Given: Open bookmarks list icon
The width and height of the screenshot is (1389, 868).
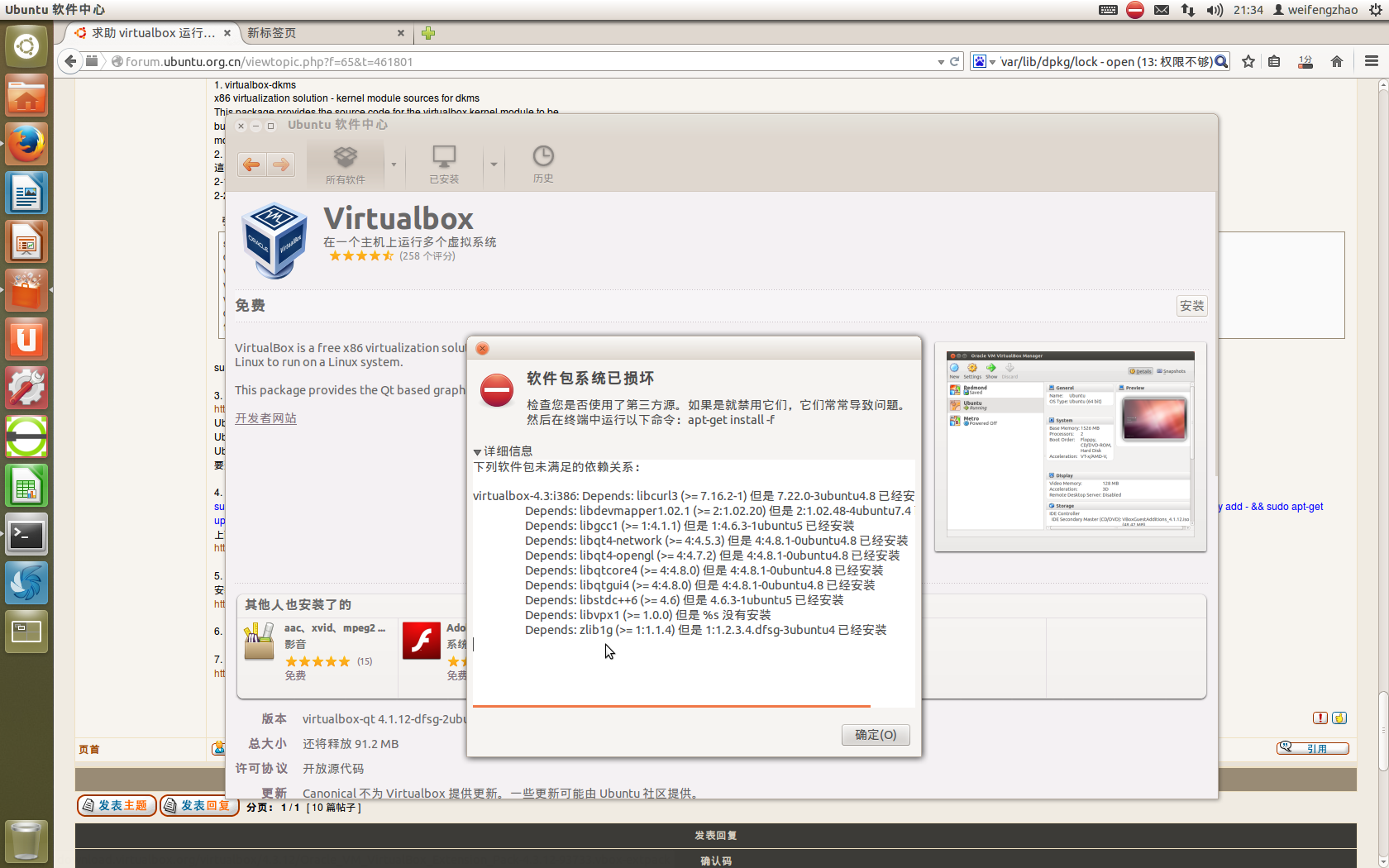Looking at the screenshot, I should (1275, 61).
